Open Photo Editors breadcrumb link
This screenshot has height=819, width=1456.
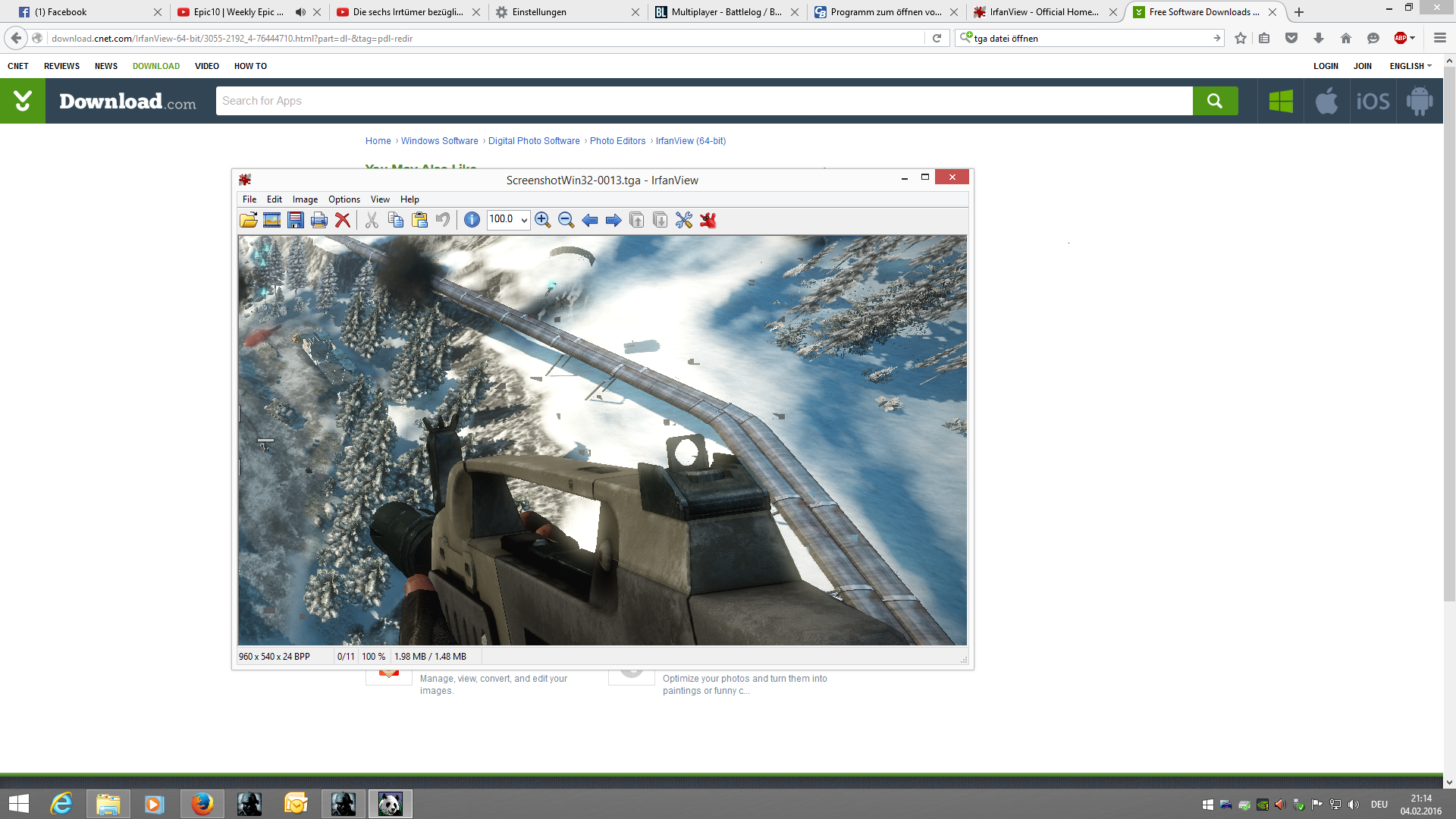617,141
